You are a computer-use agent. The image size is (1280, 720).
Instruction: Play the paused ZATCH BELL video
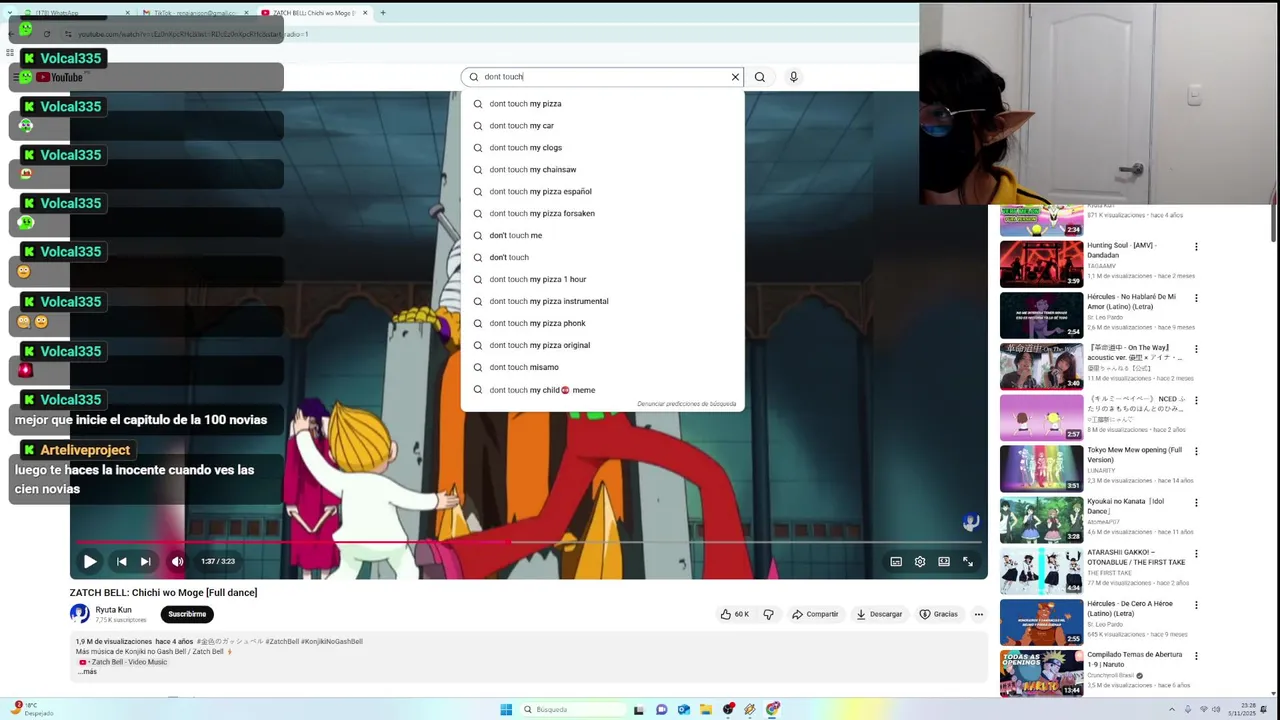click(90, 561)
